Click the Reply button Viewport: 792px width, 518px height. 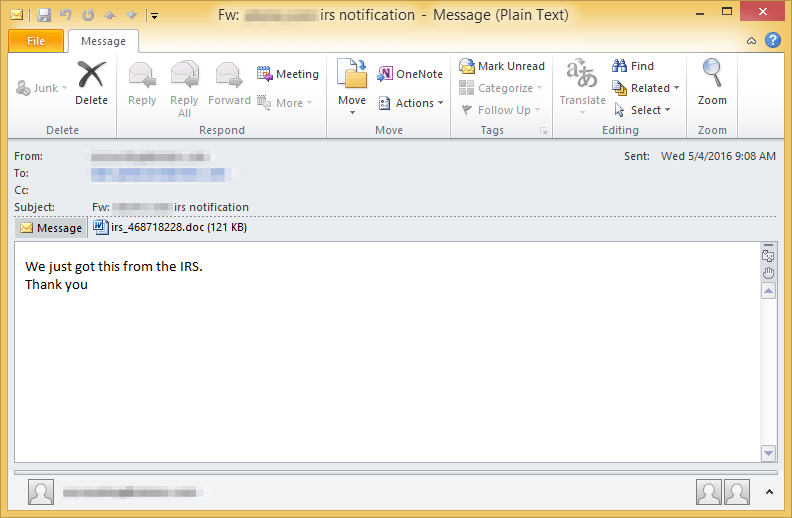(x=142, y=83)
